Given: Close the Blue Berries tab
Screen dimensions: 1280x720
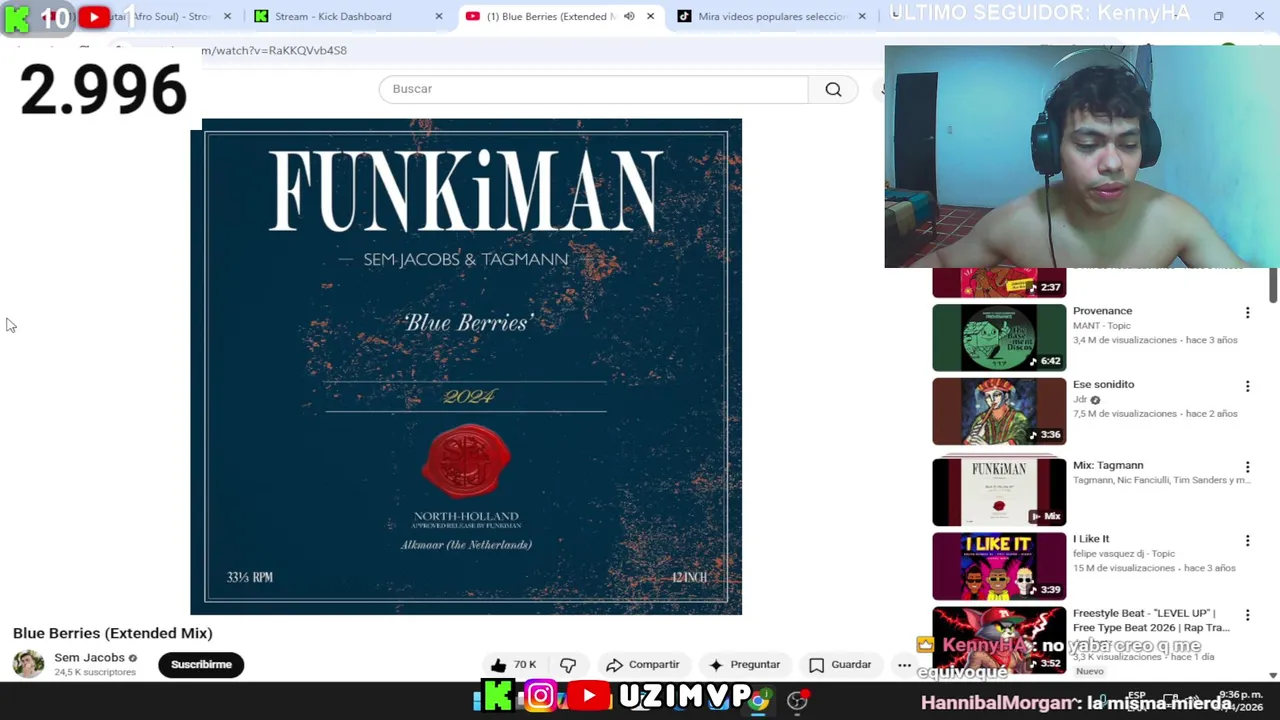Looking at the screenshot, I should tap(650, 16).
